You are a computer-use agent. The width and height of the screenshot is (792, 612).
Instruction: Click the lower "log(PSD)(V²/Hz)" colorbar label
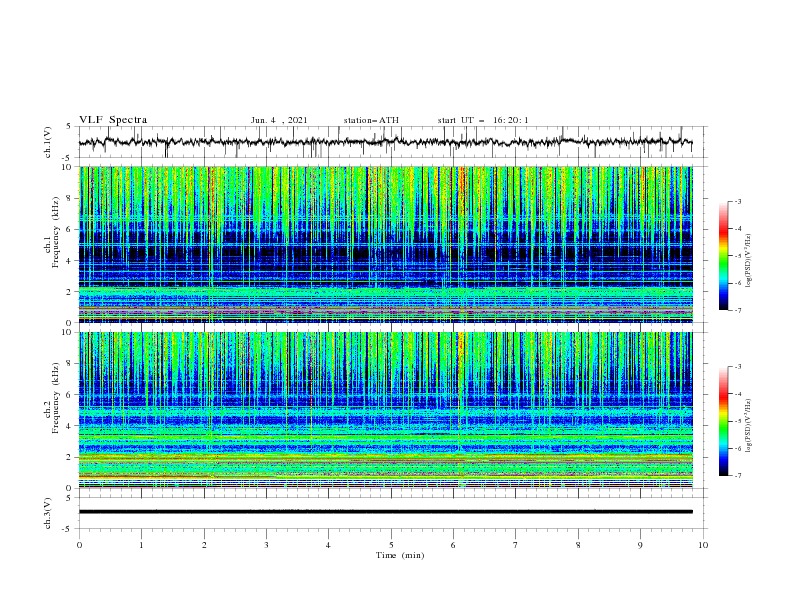(x=748, y=426)
